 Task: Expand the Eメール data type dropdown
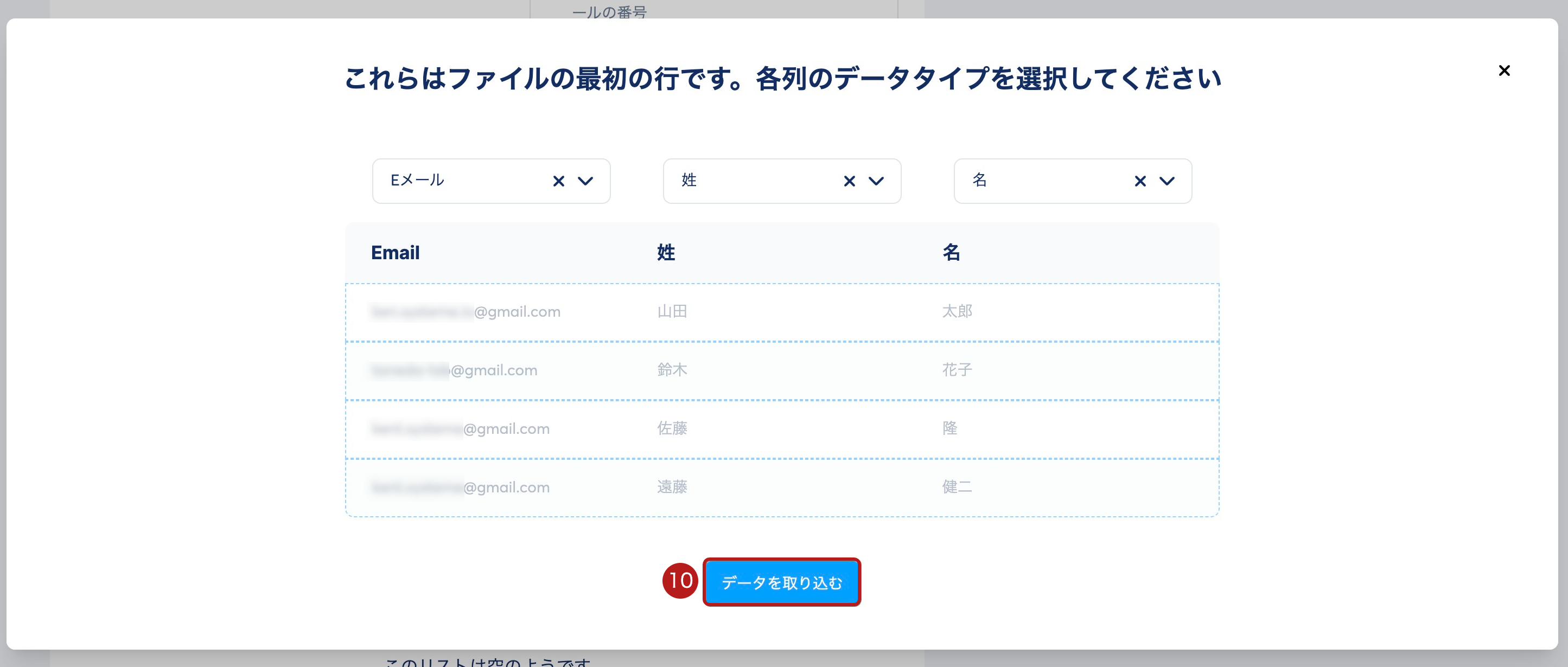(585, 181)
